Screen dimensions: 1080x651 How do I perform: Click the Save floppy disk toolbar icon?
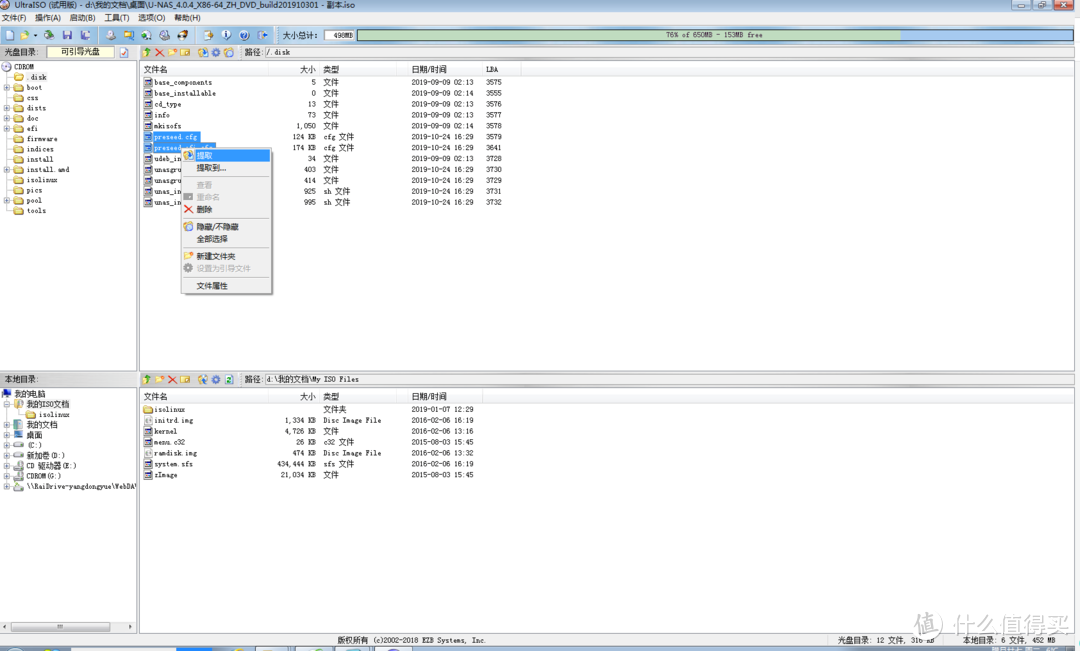[x=67, y=35]
